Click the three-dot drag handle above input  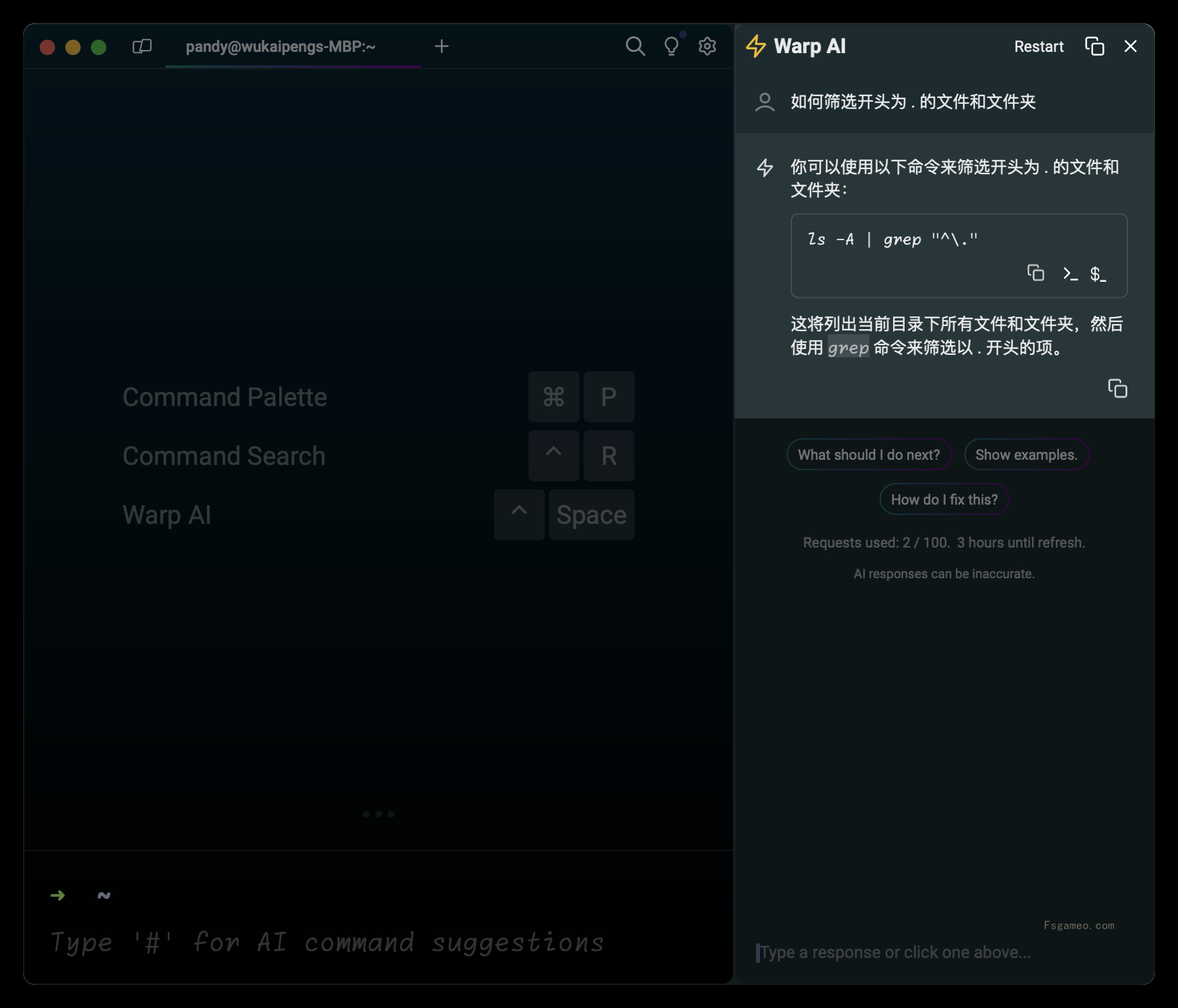tap(378, 814)
